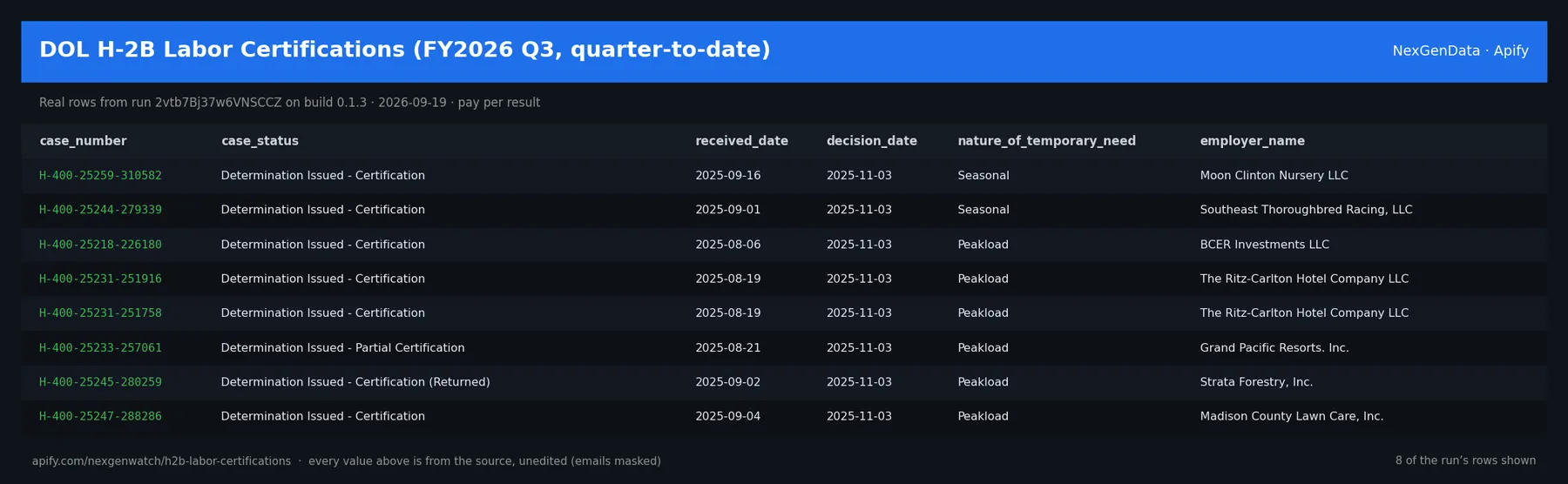
Task: Click the run info subtitle line
Action: [289, 103]
